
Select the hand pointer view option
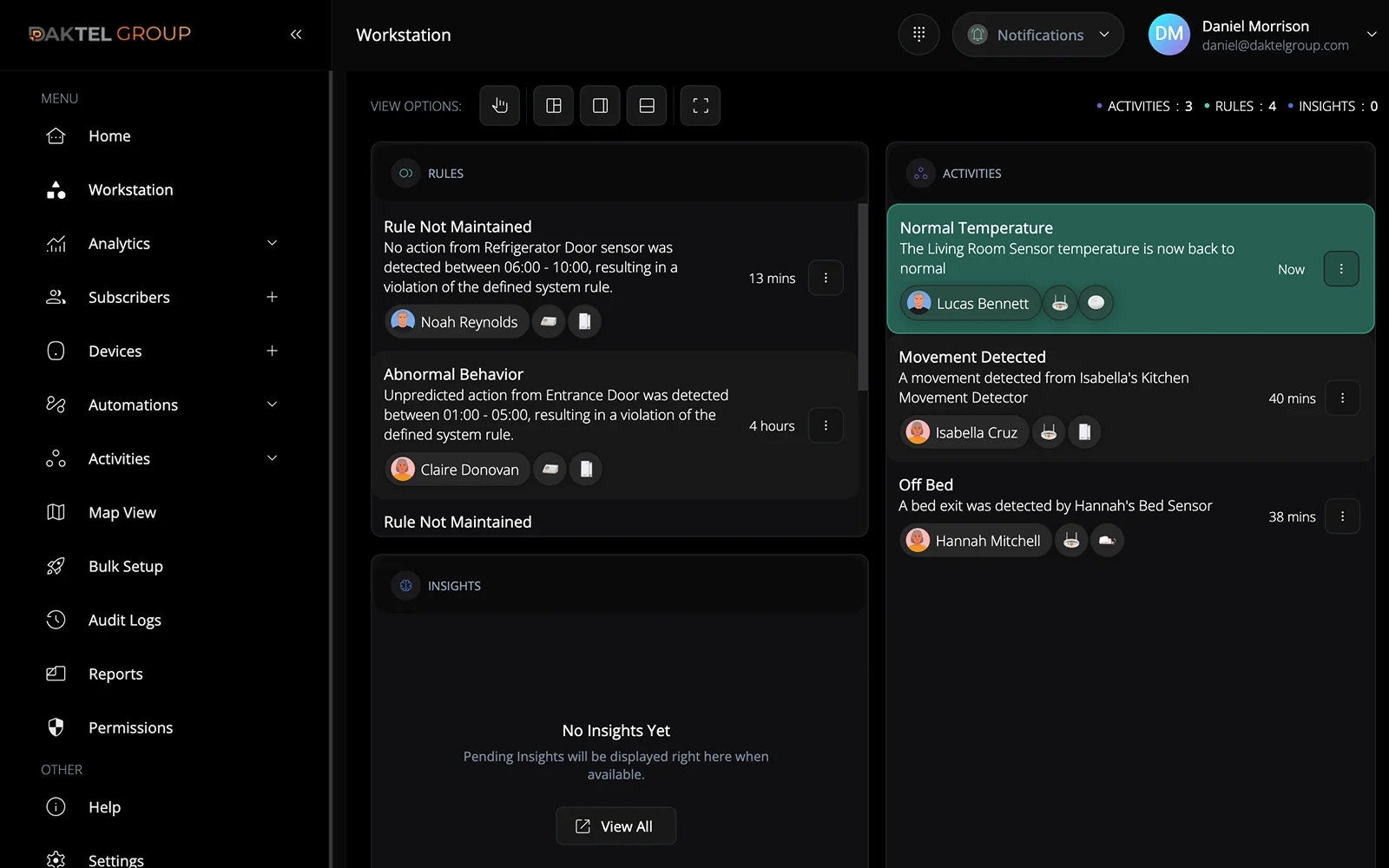tap(499, 106)
